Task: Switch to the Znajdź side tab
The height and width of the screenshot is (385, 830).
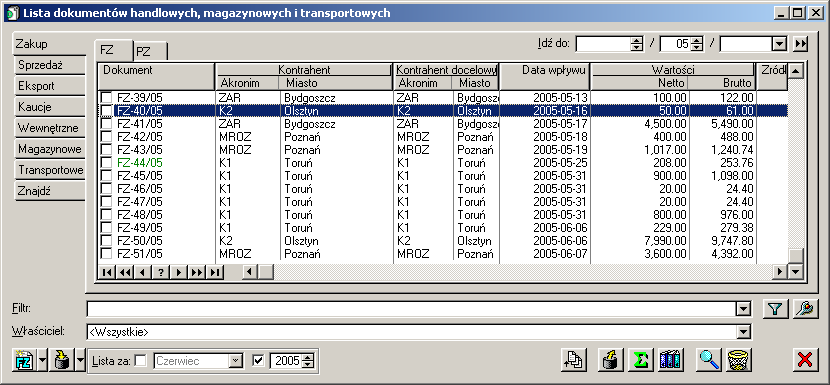Action: pyautogui.click(x=50, y=191)
